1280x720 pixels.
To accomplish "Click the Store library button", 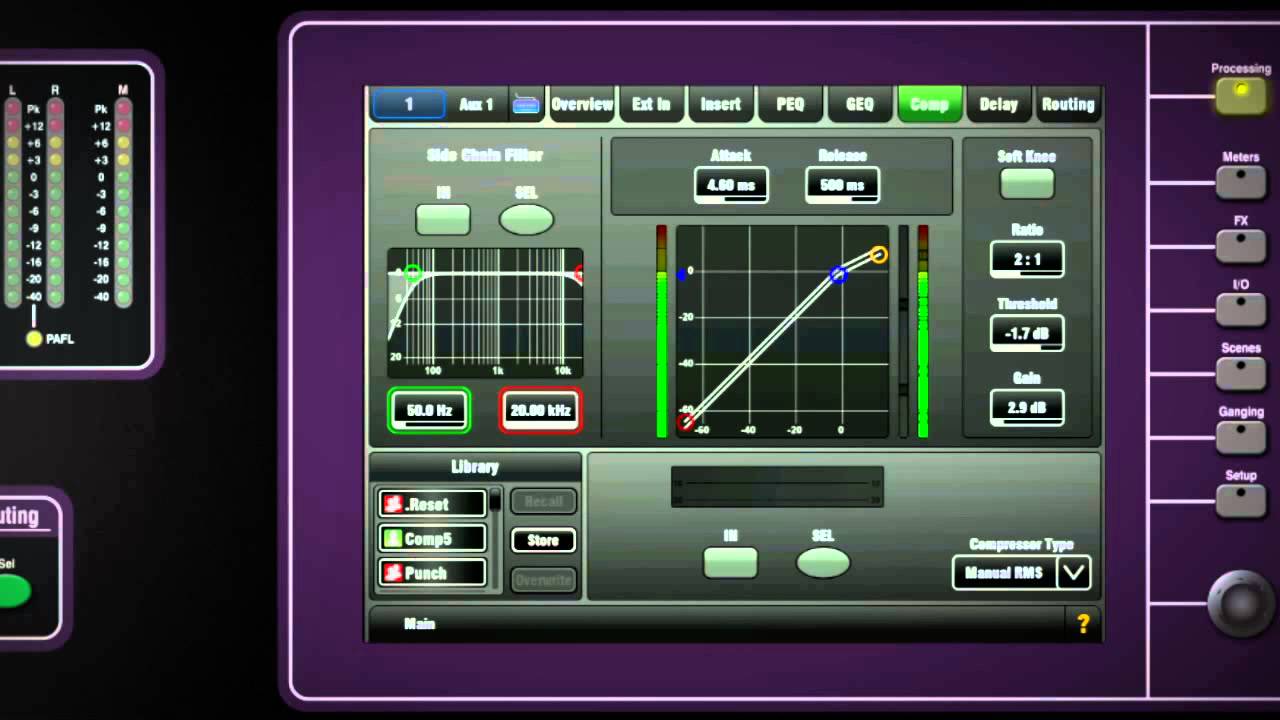I will coord(543,540).
